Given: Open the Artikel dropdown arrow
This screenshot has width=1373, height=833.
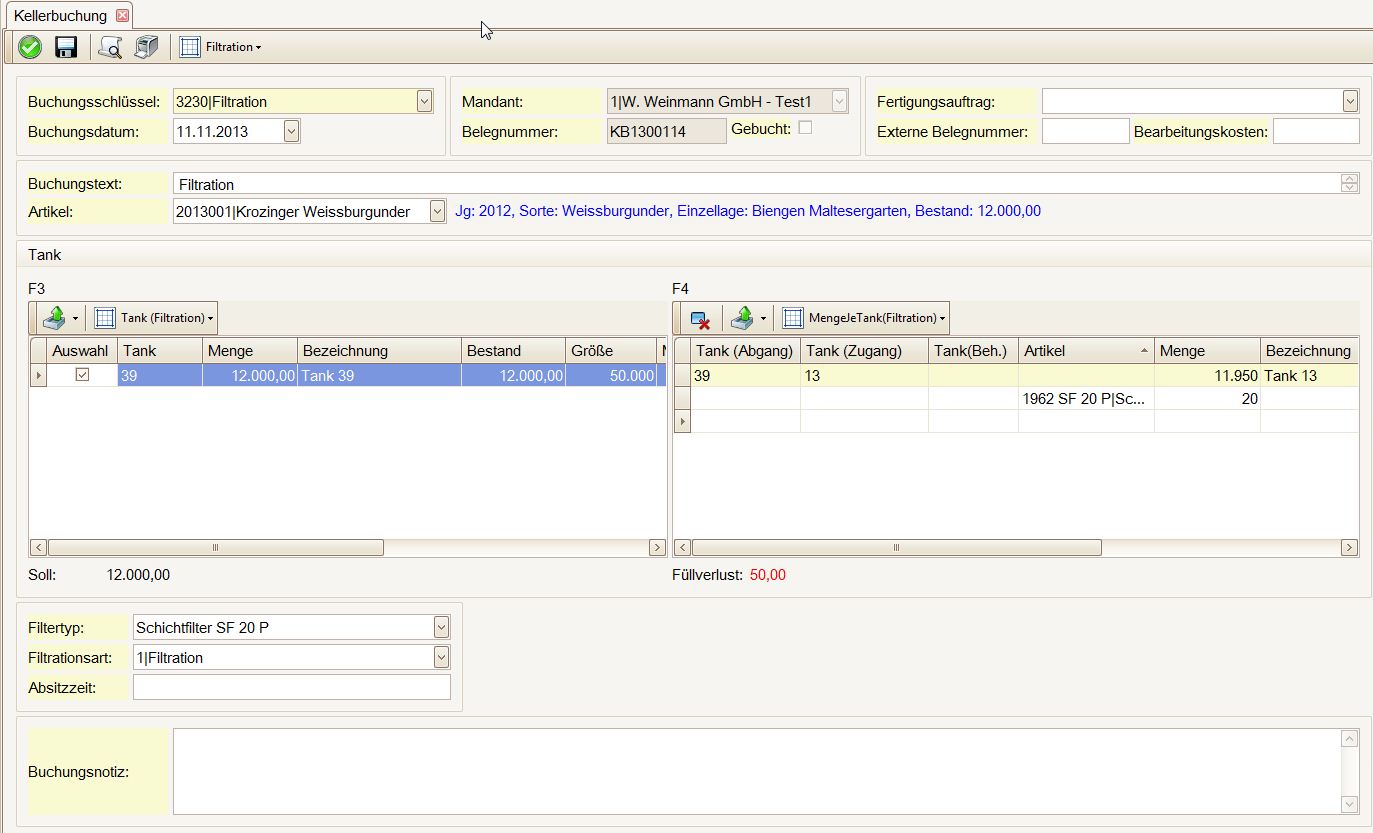Looking at the screenshot, I should [437, 211].
